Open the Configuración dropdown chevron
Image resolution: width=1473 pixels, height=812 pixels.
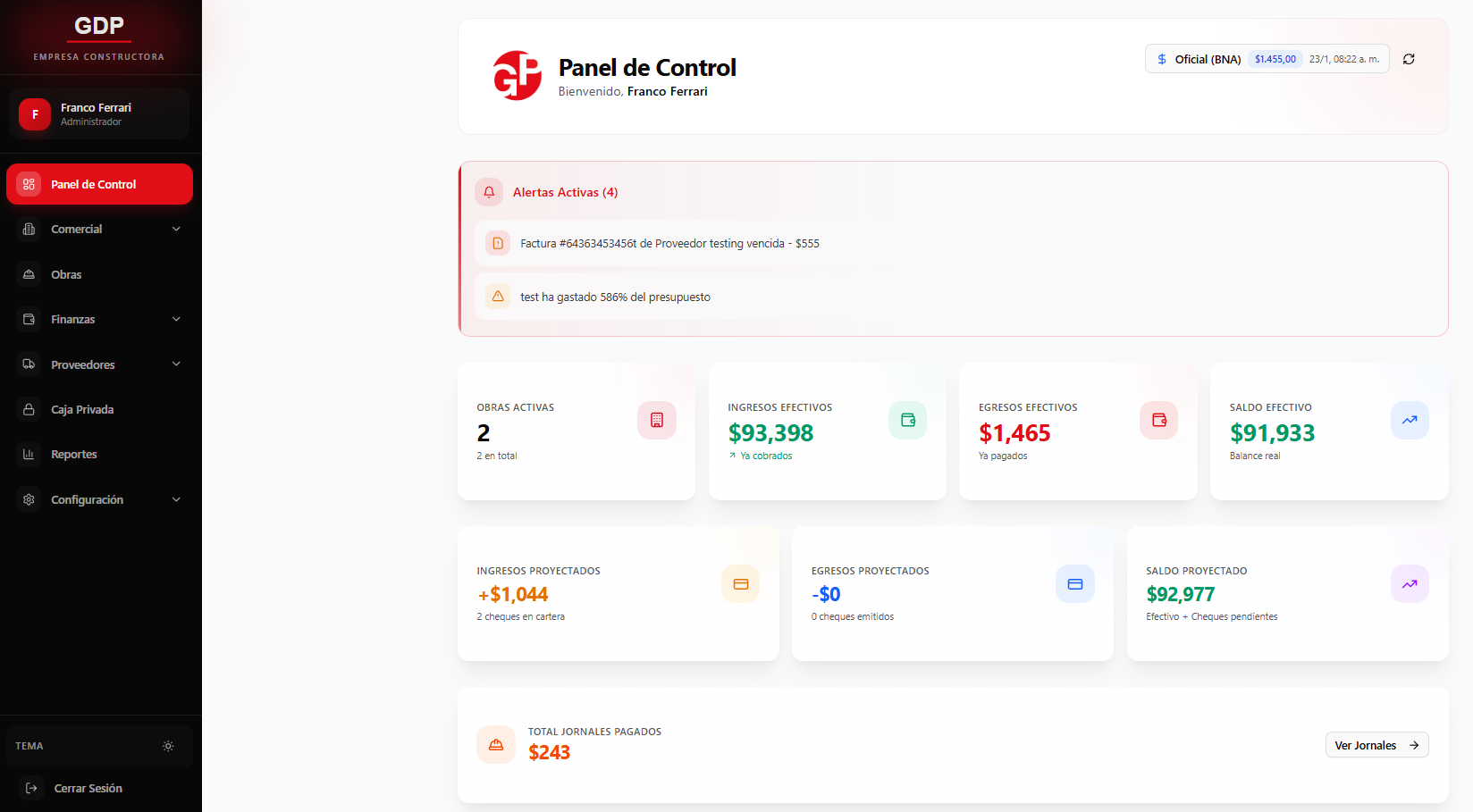pyautogui.click(x=176, y=499)
